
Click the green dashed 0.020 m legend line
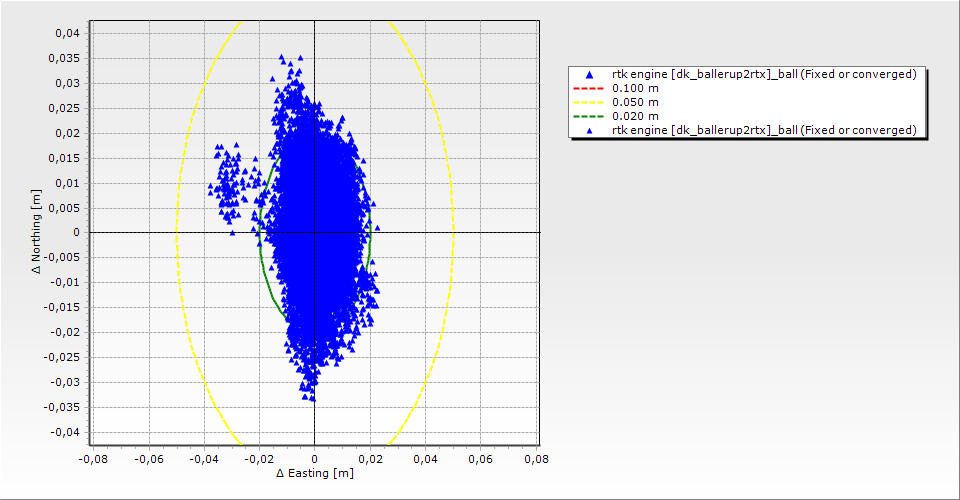tap(588, 116)
